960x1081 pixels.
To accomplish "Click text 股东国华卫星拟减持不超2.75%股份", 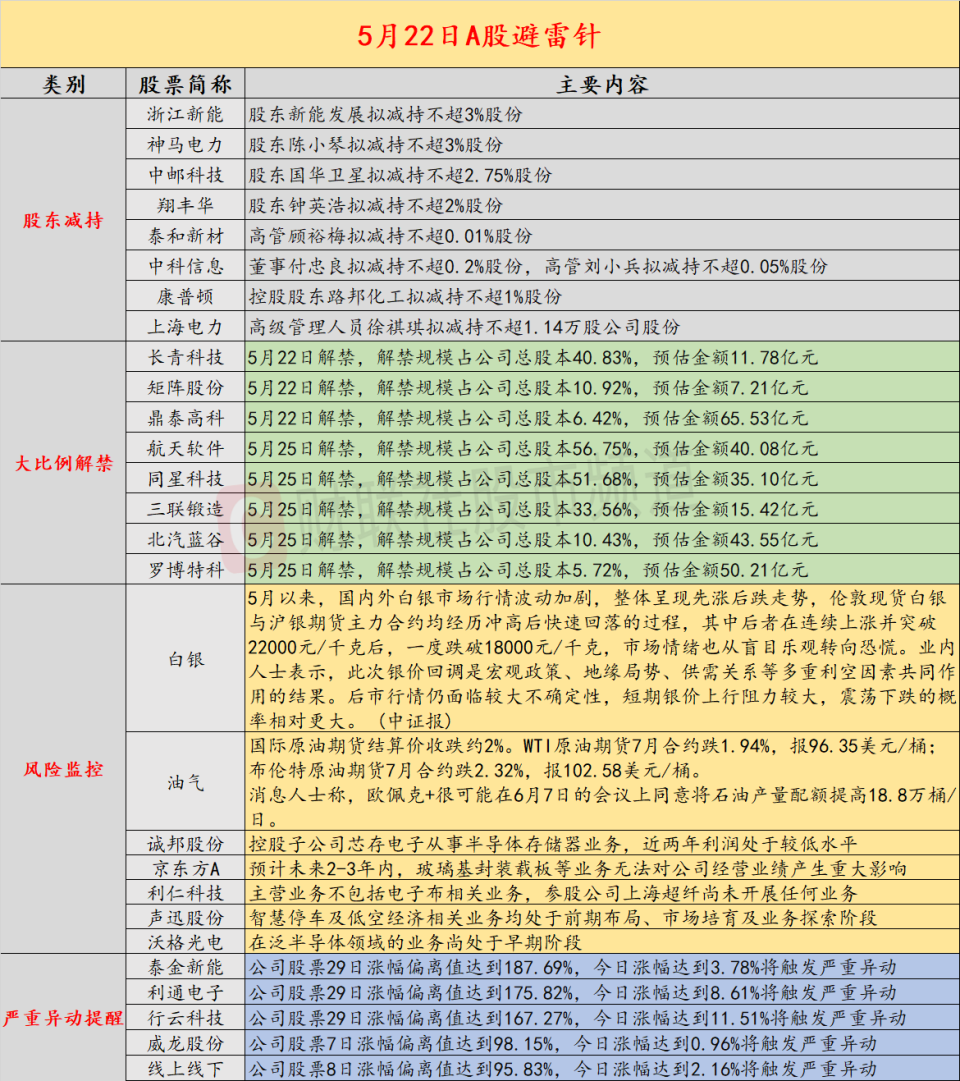I will click(x=400, y=175).
